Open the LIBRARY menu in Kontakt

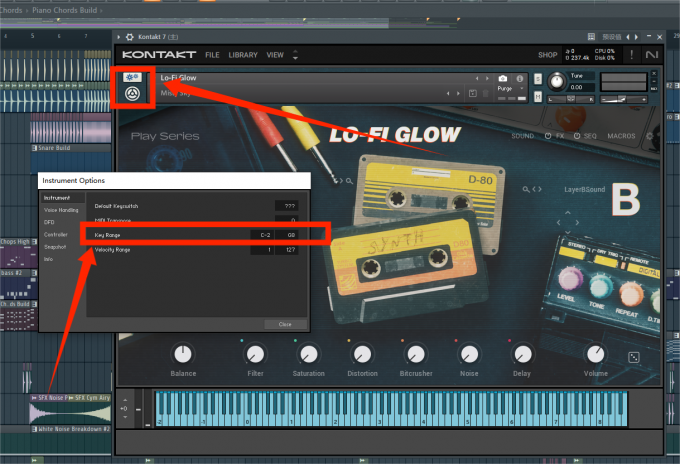[x=243, y=55]
